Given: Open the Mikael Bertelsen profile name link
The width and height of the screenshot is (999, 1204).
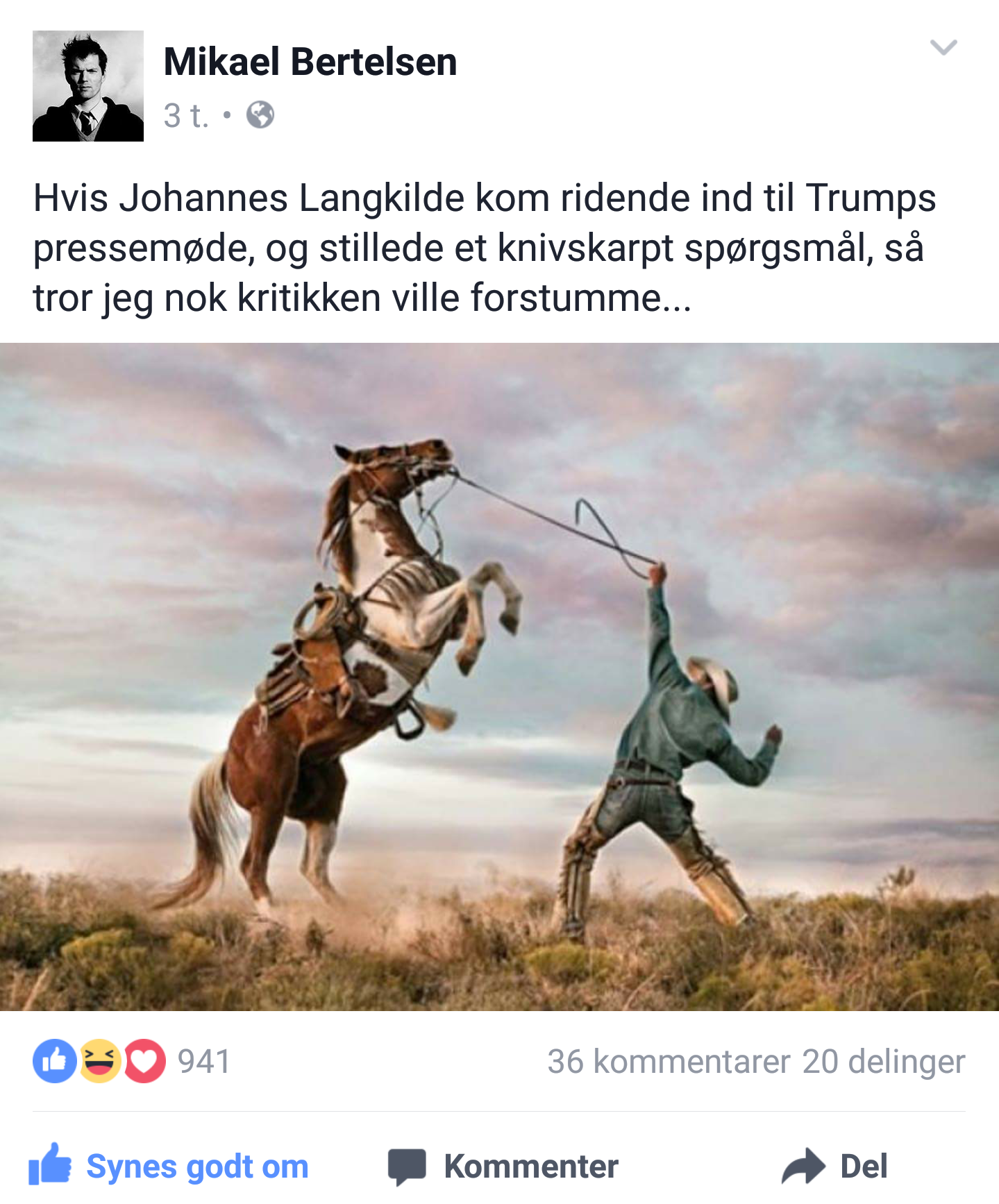Looking at the screenshot, I should pos(310,62).
